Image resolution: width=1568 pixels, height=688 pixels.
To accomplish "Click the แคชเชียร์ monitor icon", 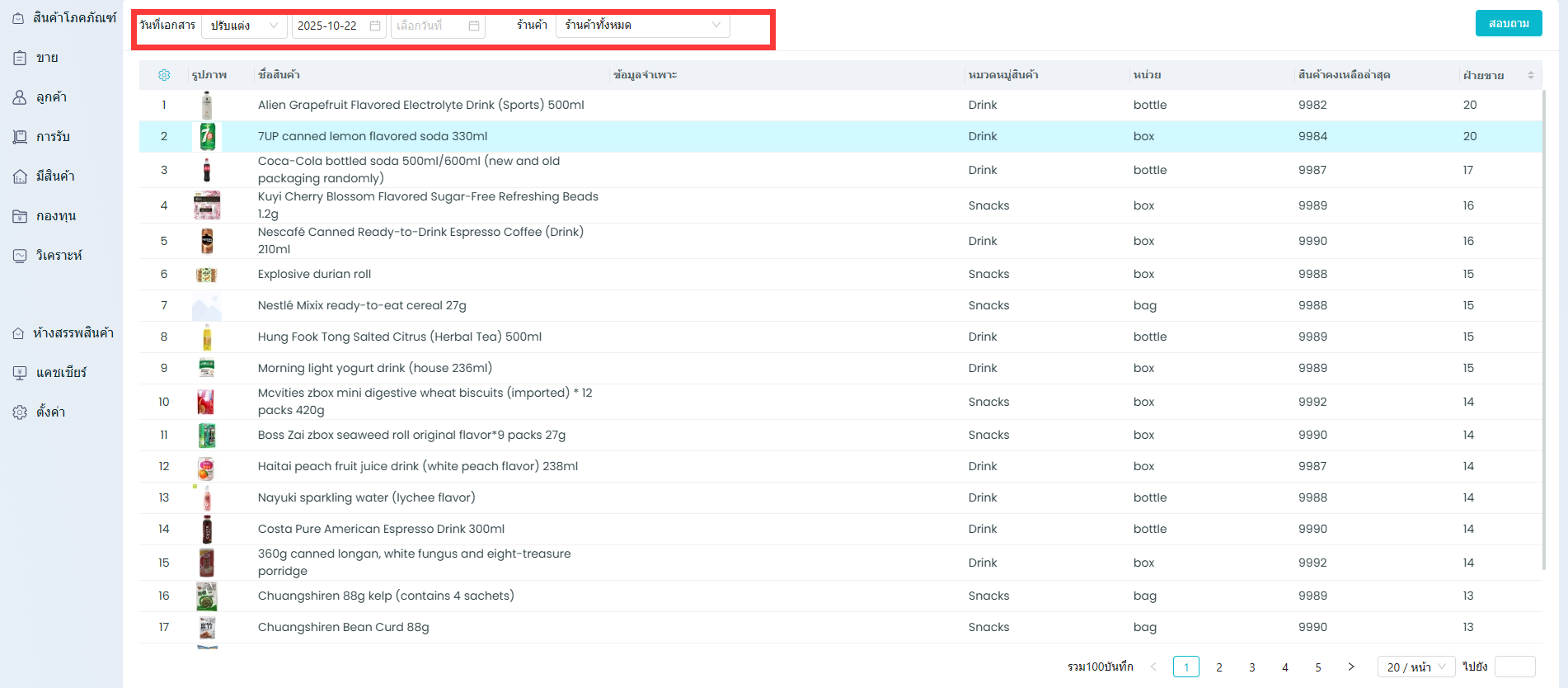I will pyautogui.click(x=20, y=373).
